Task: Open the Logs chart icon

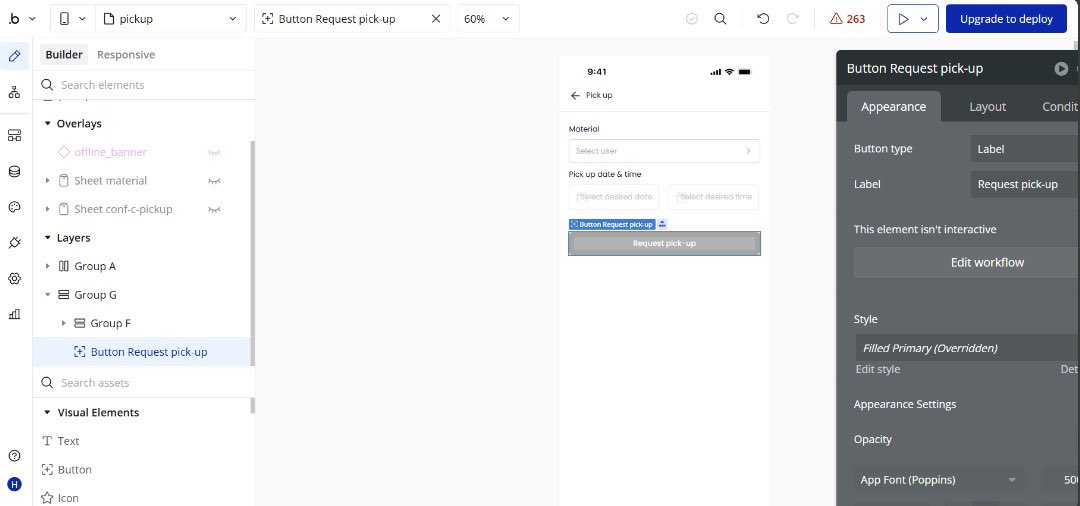Action: [14, 315]
